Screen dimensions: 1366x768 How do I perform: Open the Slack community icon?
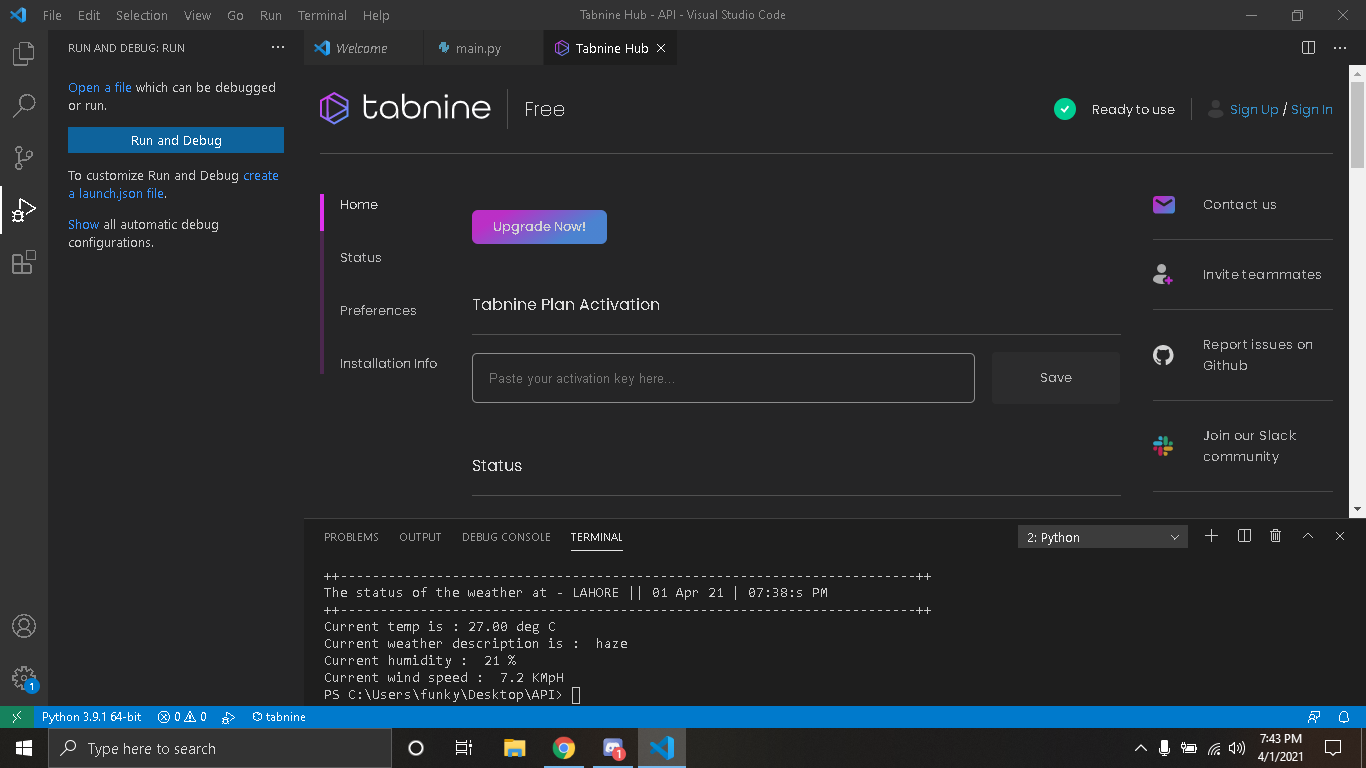coord(1163,445)
